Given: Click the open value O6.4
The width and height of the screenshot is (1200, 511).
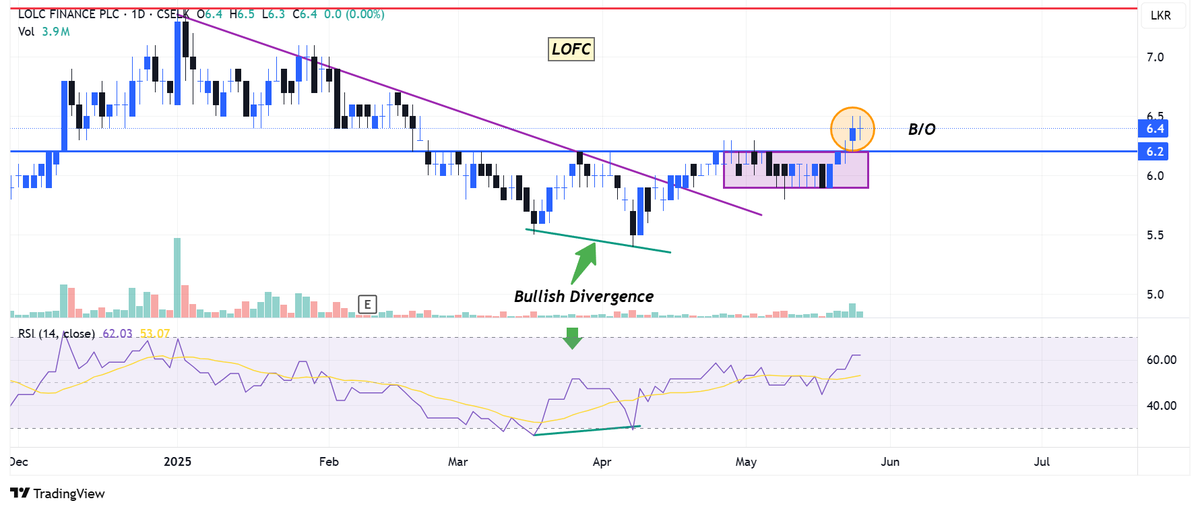Looking at the screenshot, I should tap(210, 15).
